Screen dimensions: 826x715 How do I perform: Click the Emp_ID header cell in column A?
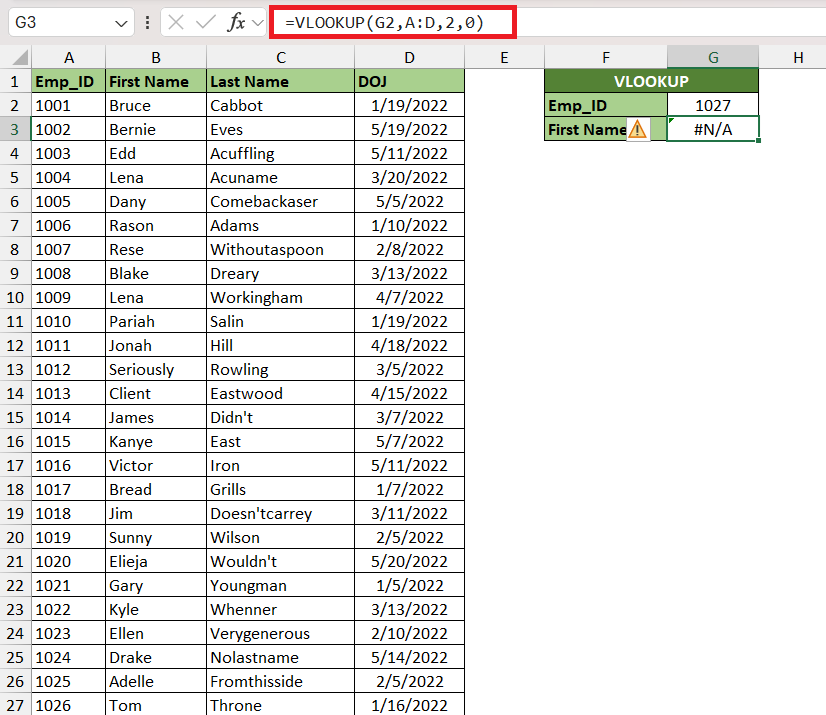[68, 82]
